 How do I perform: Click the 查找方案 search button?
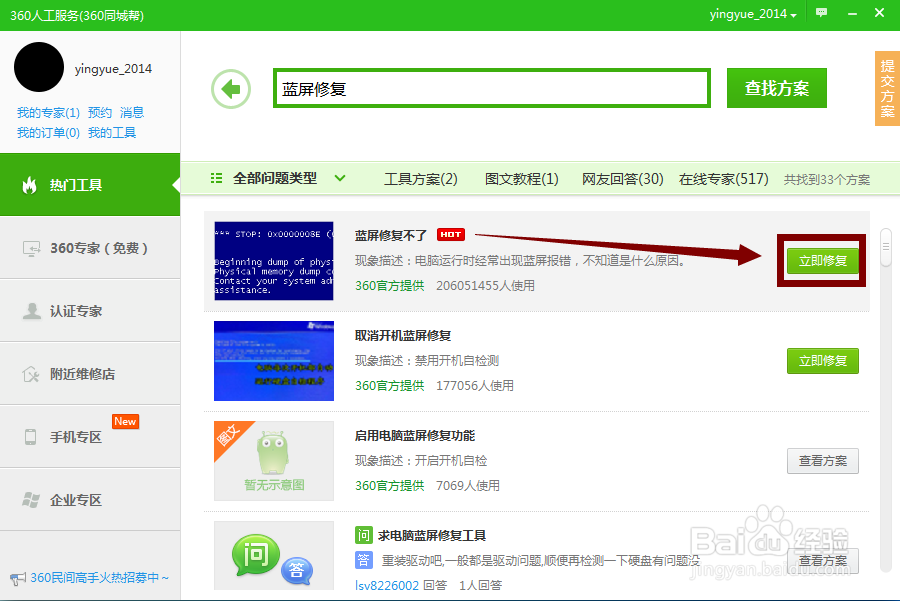(x=777, y=88)
